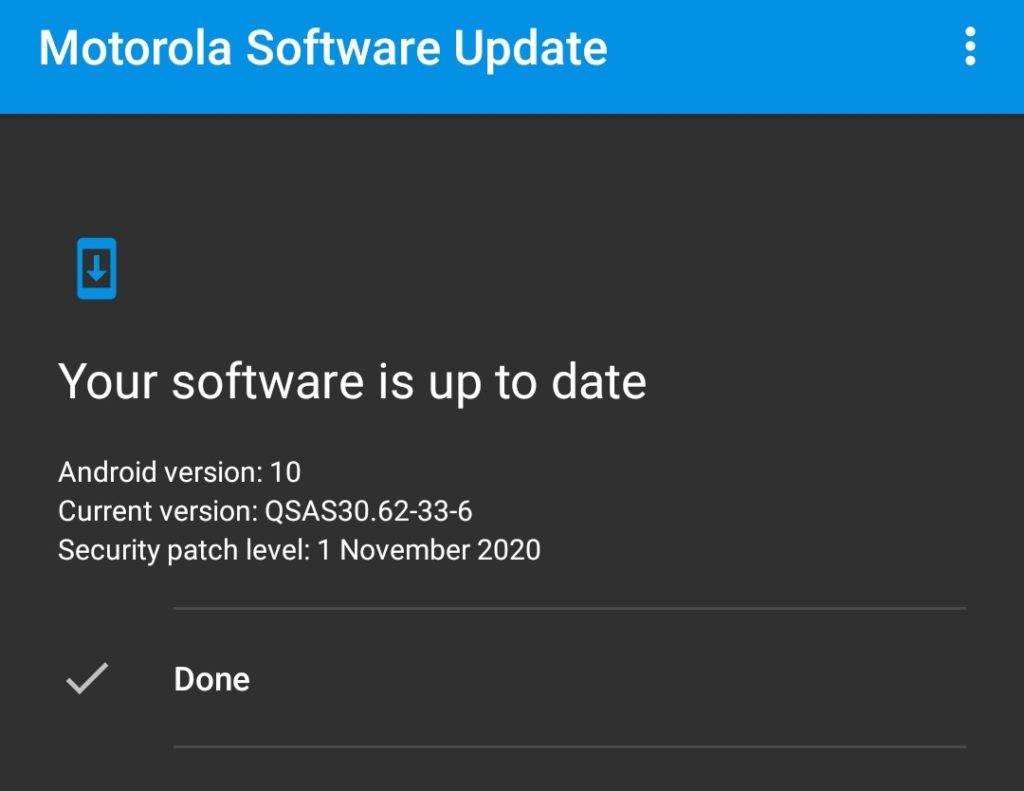Open the overflow dropdown for update options

click(969, 47)
